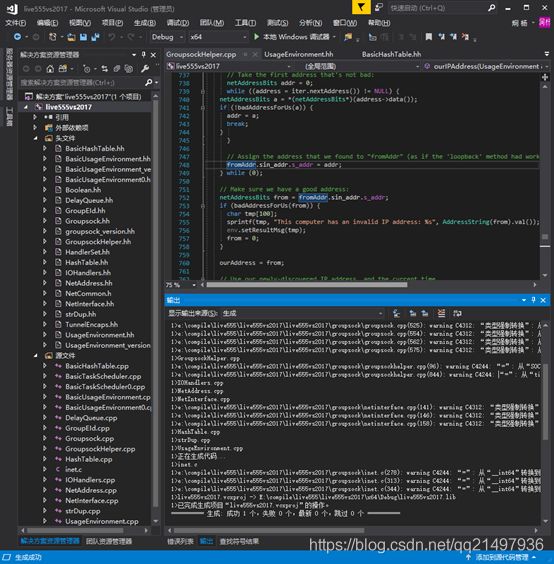The width and height of the screenshot is (554, 564).
Task: Click the notifications flag icon
Action: 361,8
